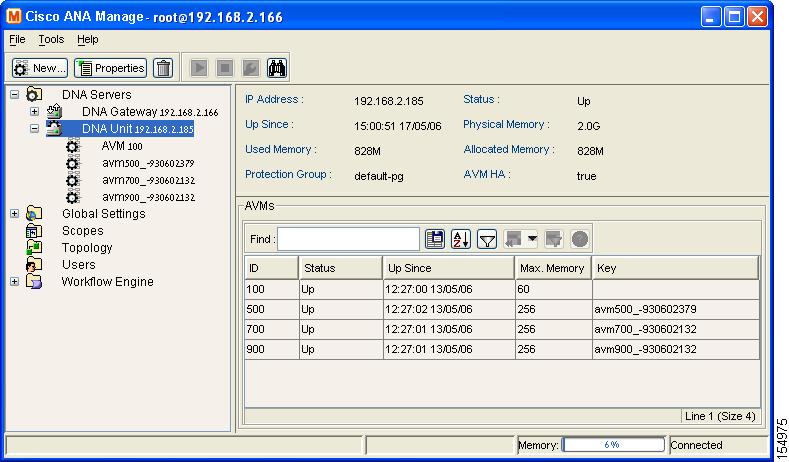Click the export table icon next to Find
The width and height of the screenshot is (789, 462).
[435, 239]
